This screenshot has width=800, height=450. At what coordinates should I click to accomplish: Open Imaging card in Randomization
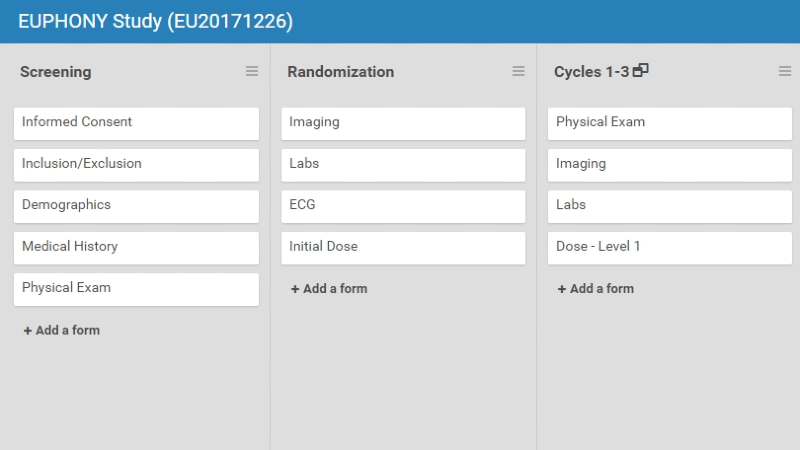(x=403, y=123)
